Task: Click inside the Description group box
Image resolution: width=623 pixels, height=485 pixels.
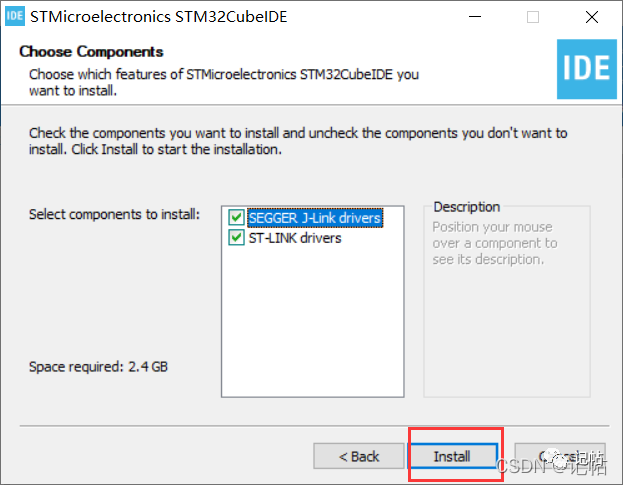Action: [507, 318]
